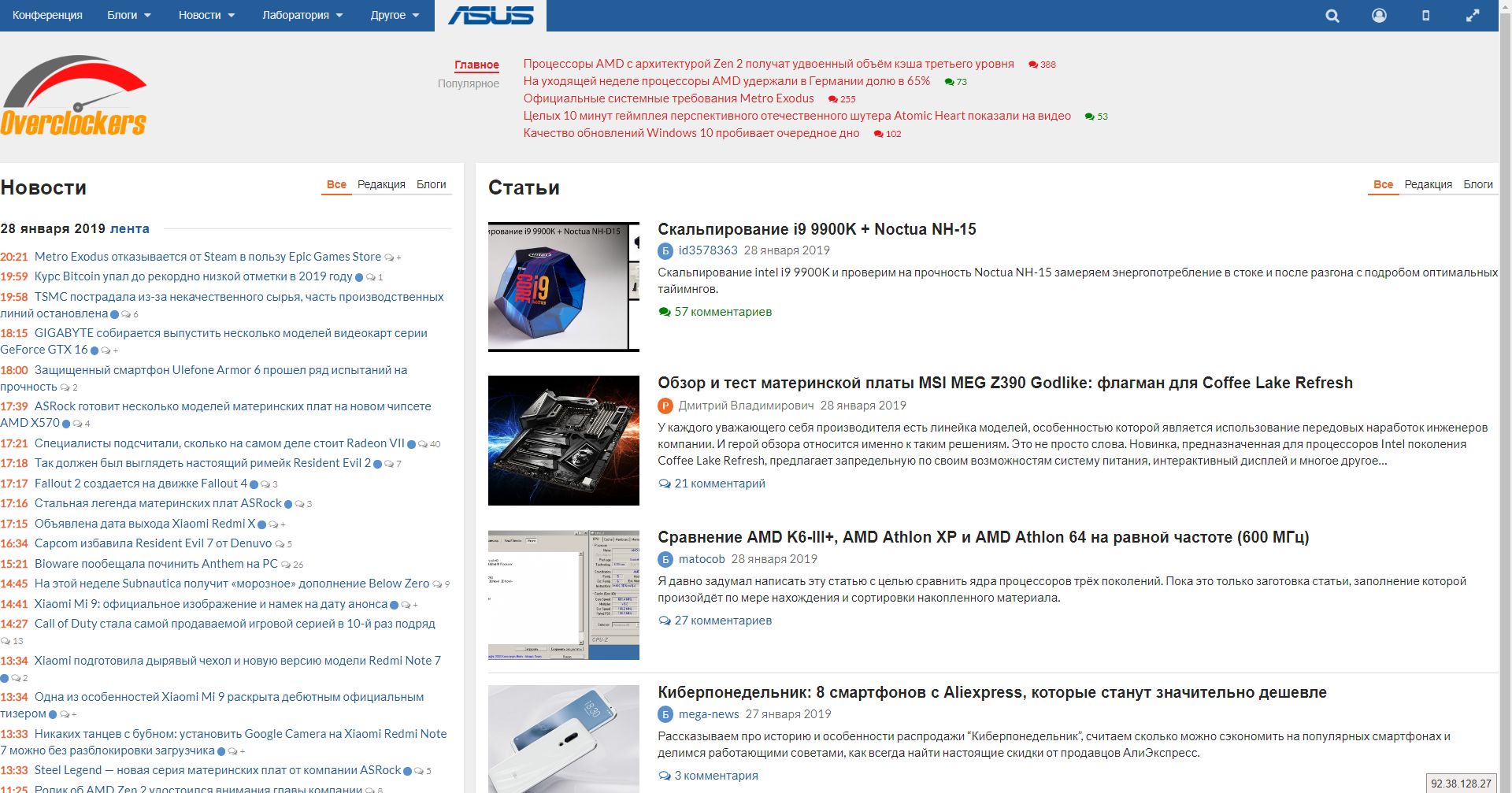Open the 13 comments icon under Call of Duty news
The width and height of the screenshot is (1512, 793).
tap(12, 641)
